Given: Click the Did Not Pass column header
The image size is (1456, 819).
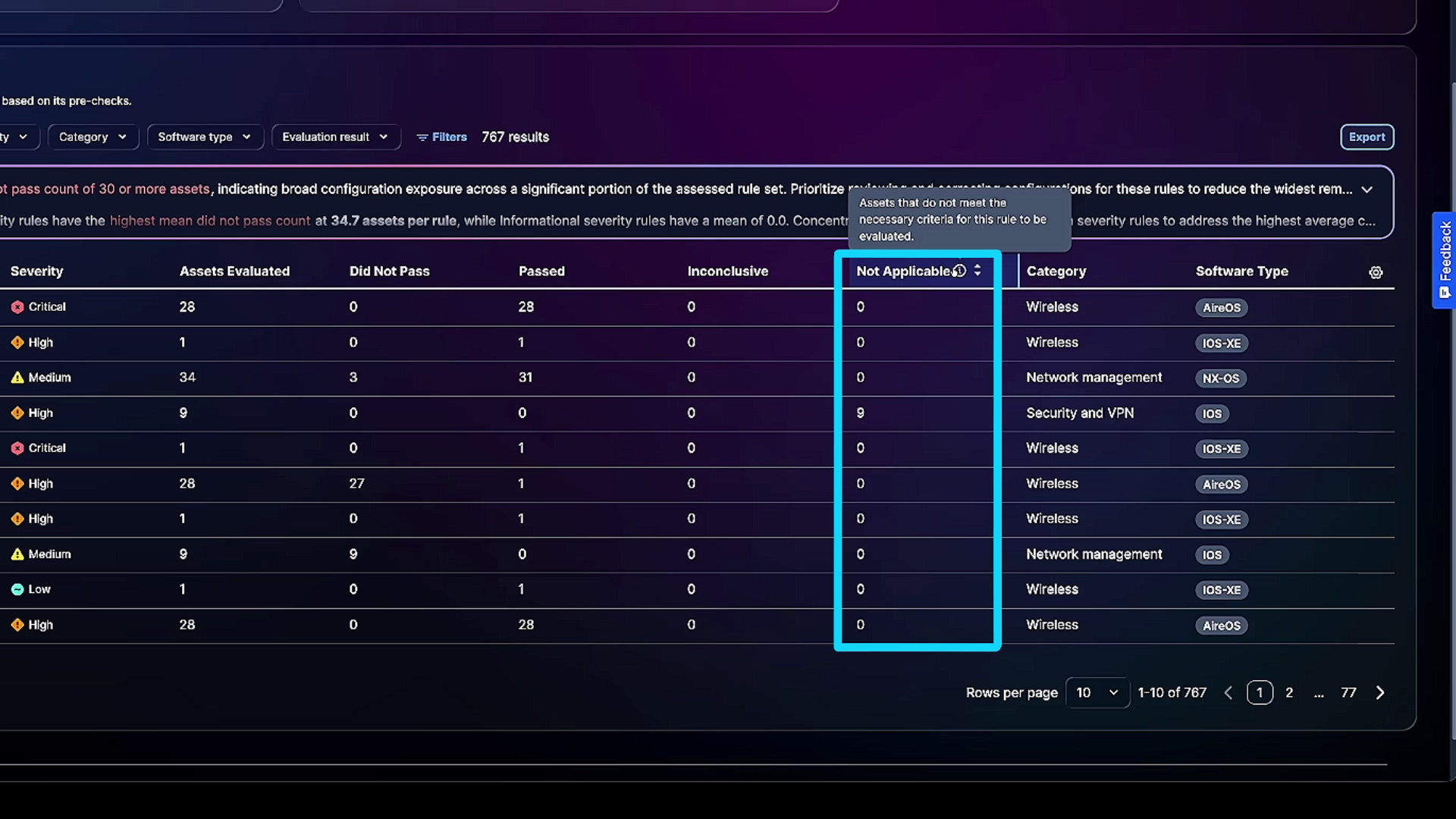Looking at the screenshot, I should [389, 271].
